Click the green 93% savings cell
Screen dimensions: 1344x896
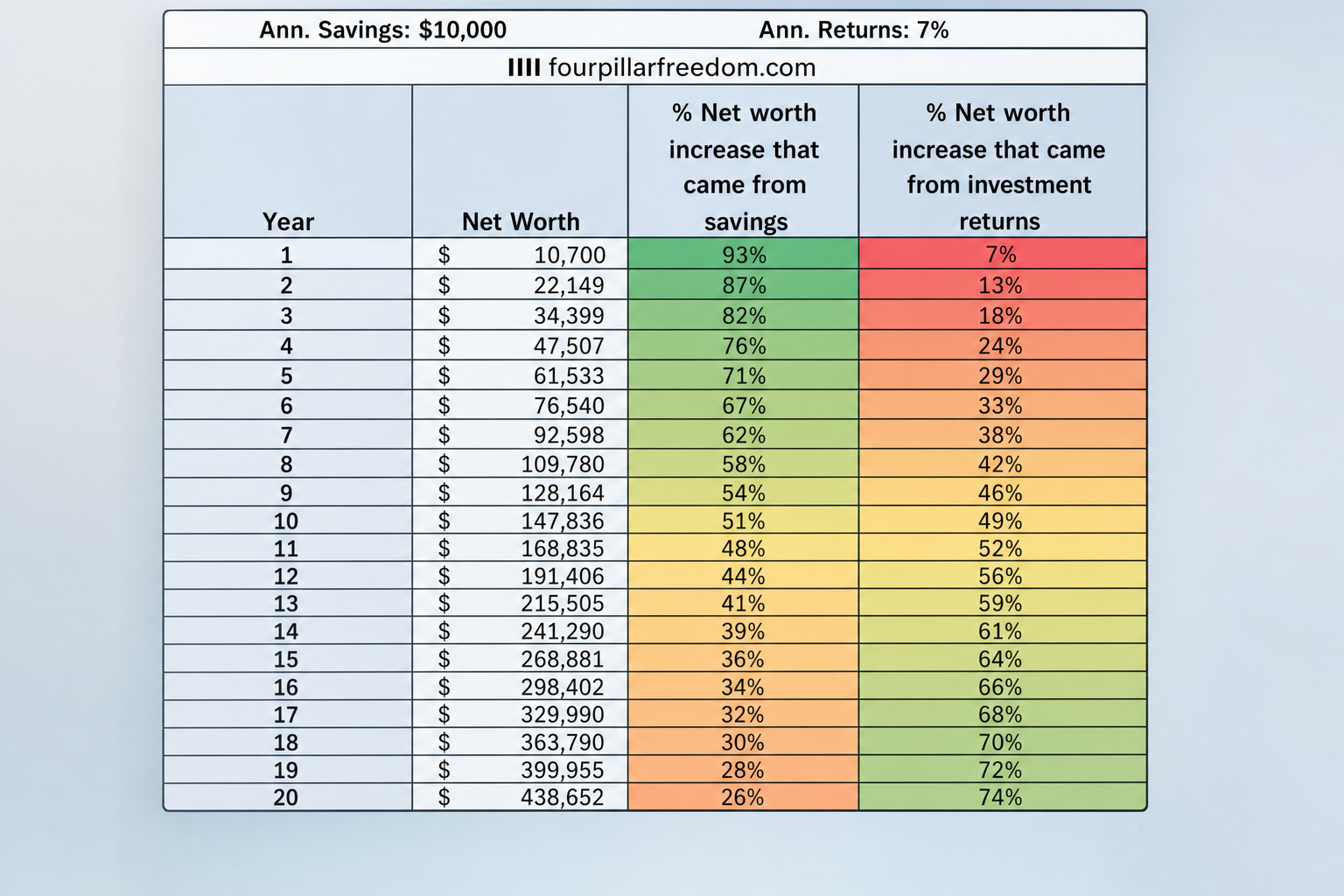[744, 255]
